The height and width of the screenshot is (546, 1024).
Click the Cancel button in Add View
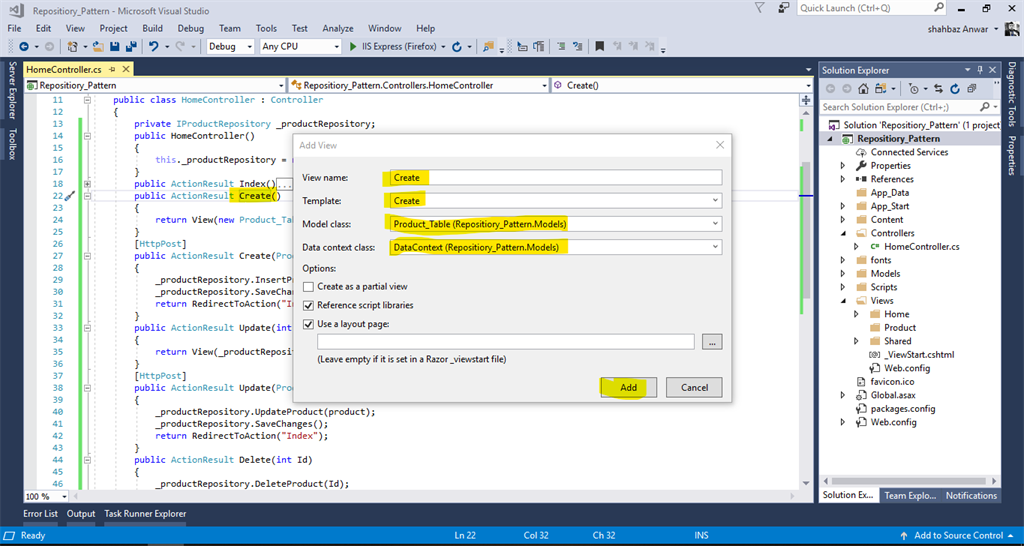(694, 387)
